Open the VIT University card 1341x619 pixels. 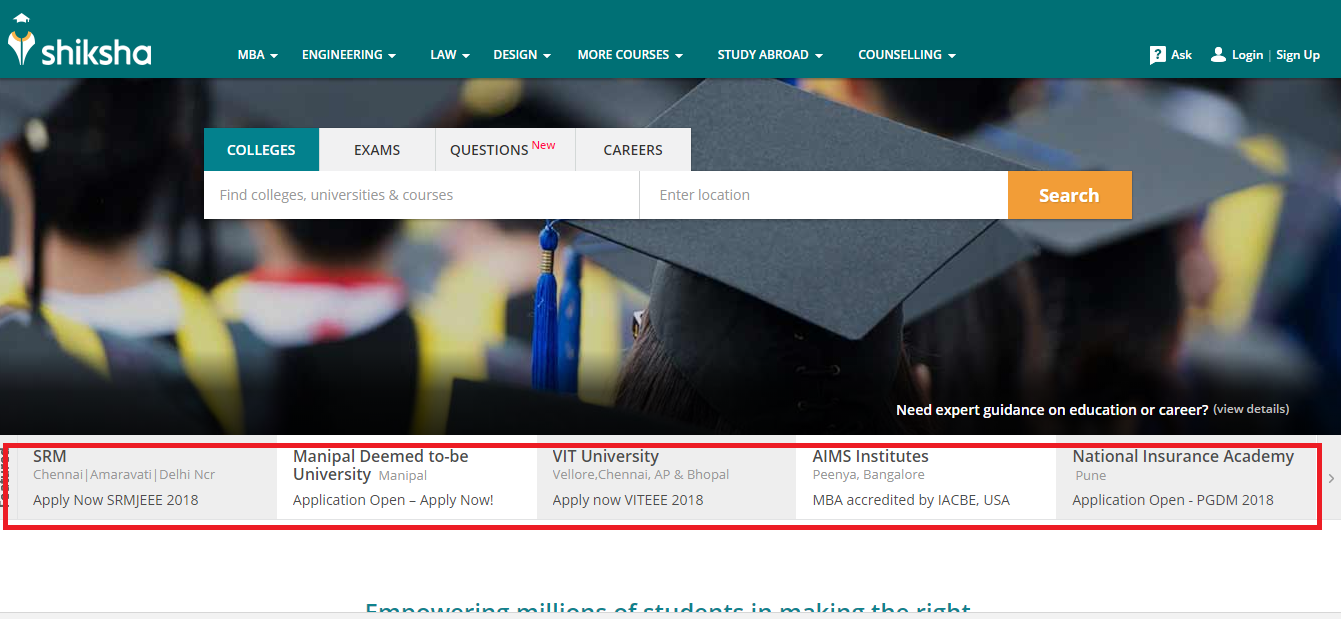[666, 477]
